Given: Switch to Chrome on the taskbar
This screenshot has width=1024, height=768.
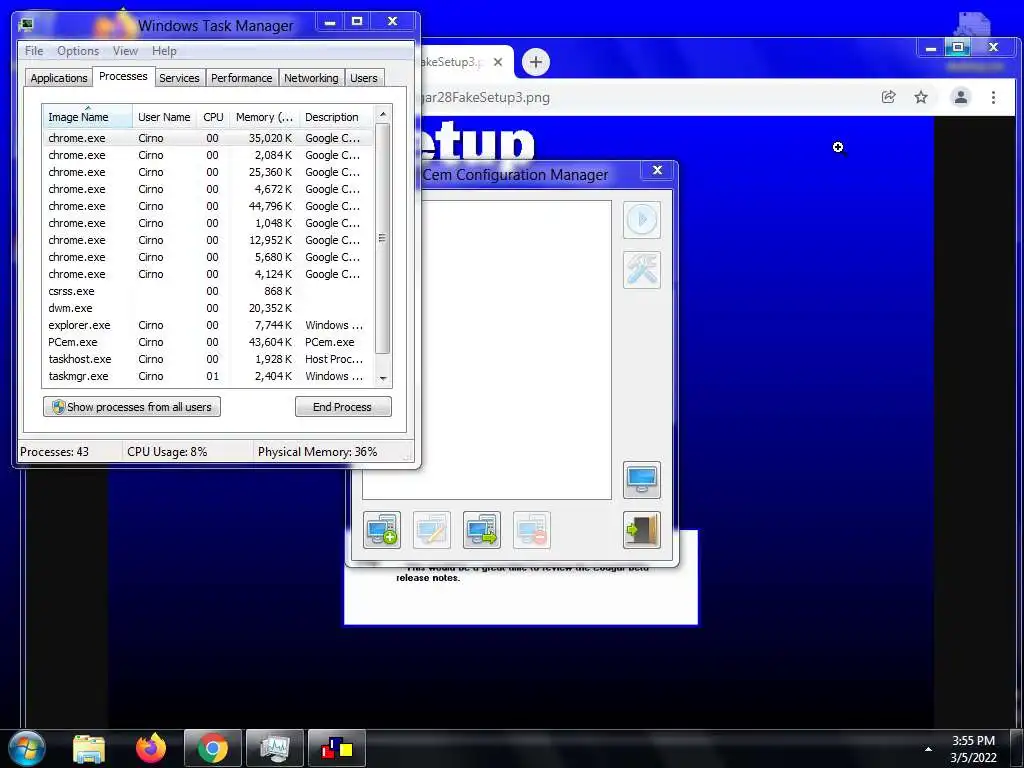Looking at the screenshot, I should (x=213, y=748).
